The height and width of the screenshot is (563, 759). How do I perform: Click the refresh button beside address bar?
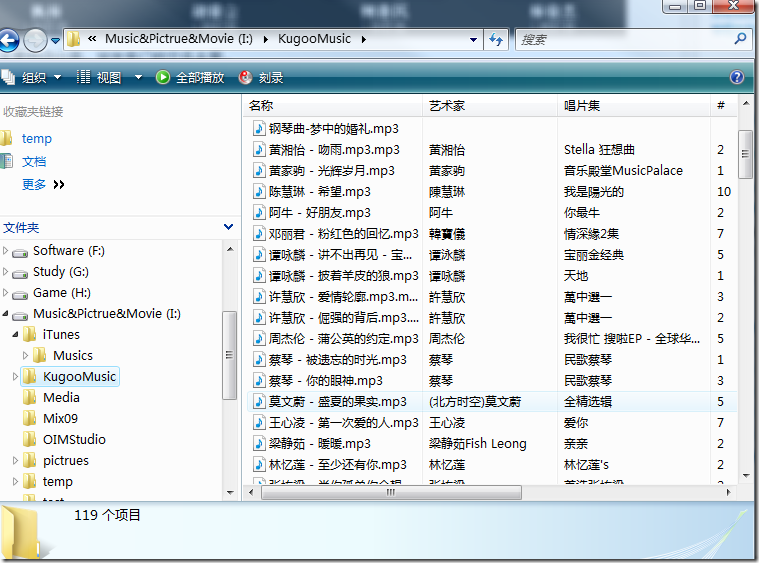(x=496, y=40)
